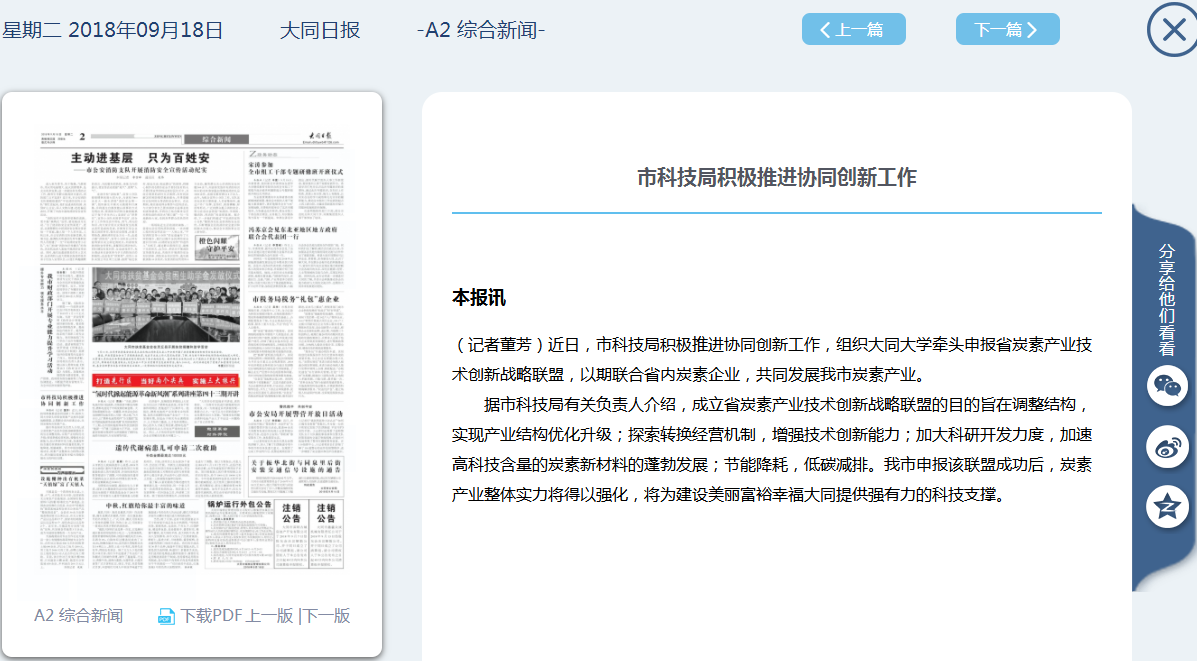The height and width of the screenshot is (661, 1197).
Task: Click the -A2 综合新闻- section label in header
Action: click(481, 31)
